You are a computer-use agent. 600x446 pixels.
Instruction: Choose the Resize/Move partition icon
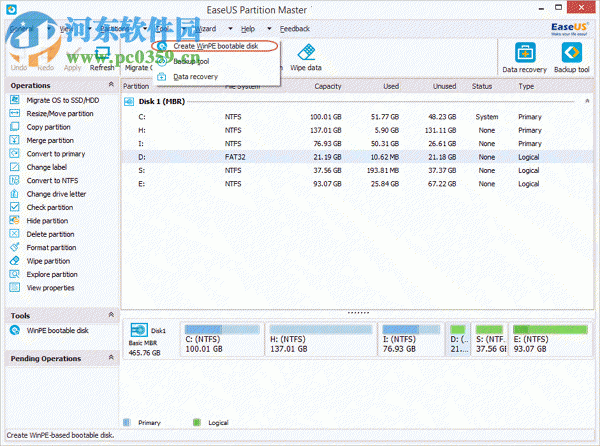[15, 113]
